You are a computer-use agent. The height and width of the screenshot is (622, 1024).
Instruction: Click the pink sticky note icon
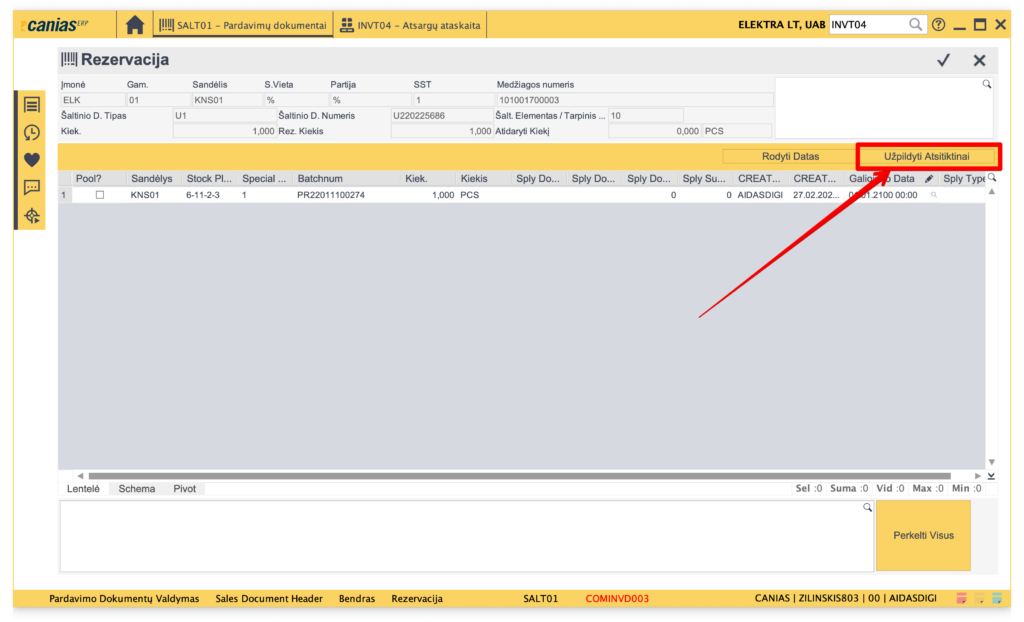(961, 598)
